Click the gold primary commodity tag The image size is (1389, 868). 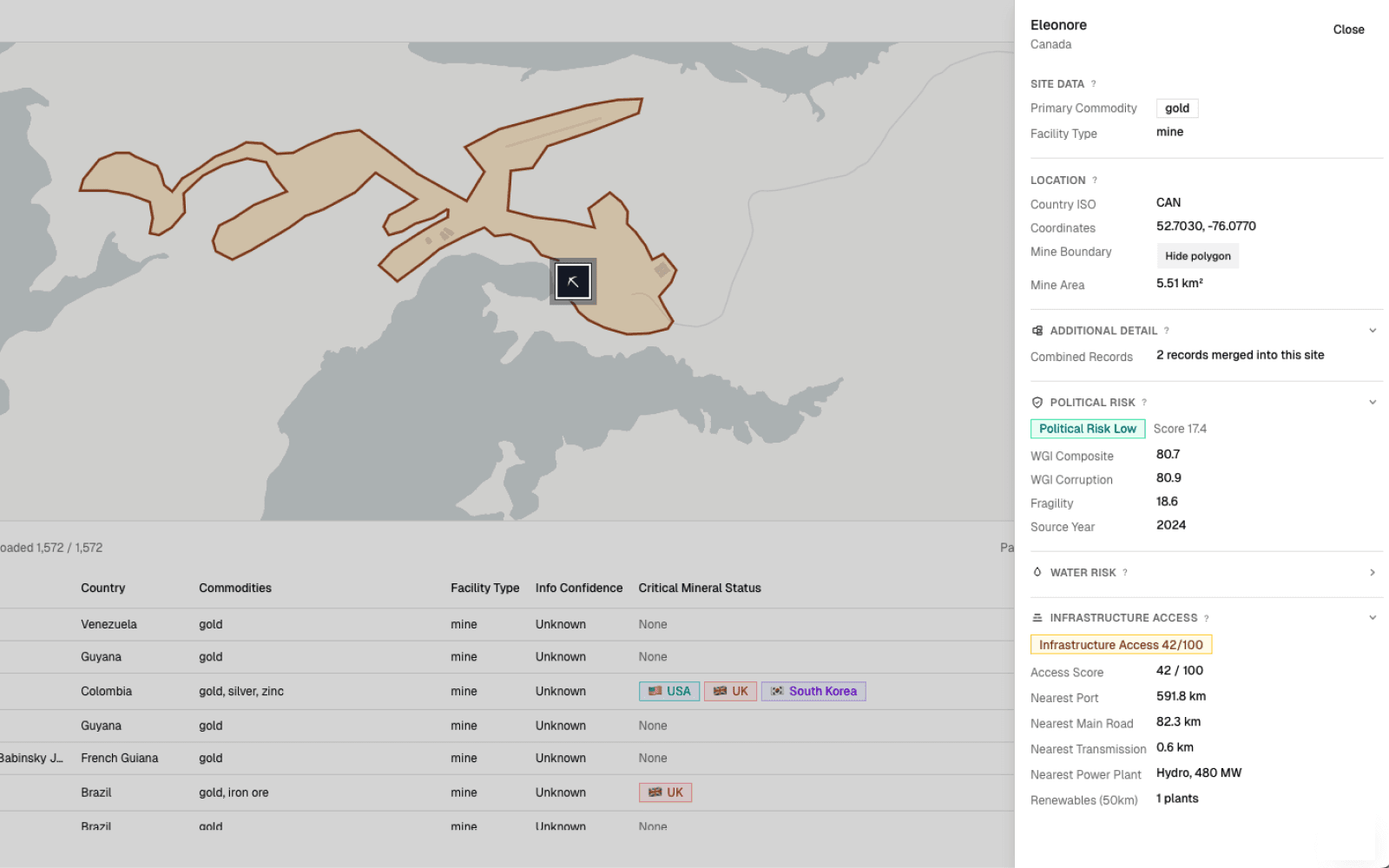coord(1176,108)
